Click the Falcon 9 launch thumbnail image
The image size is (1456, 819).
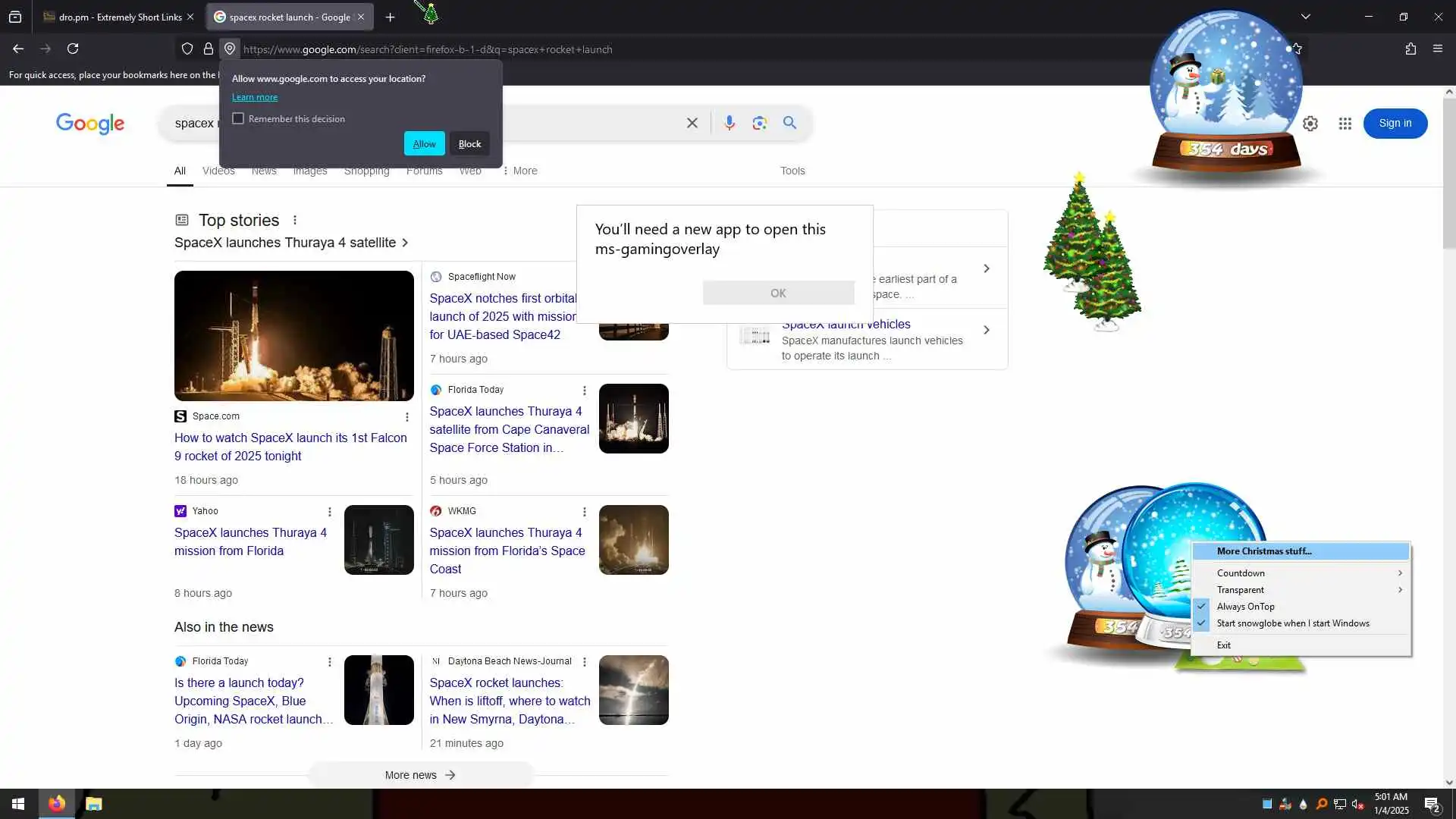pyautogui.click(x=293, y=335)
